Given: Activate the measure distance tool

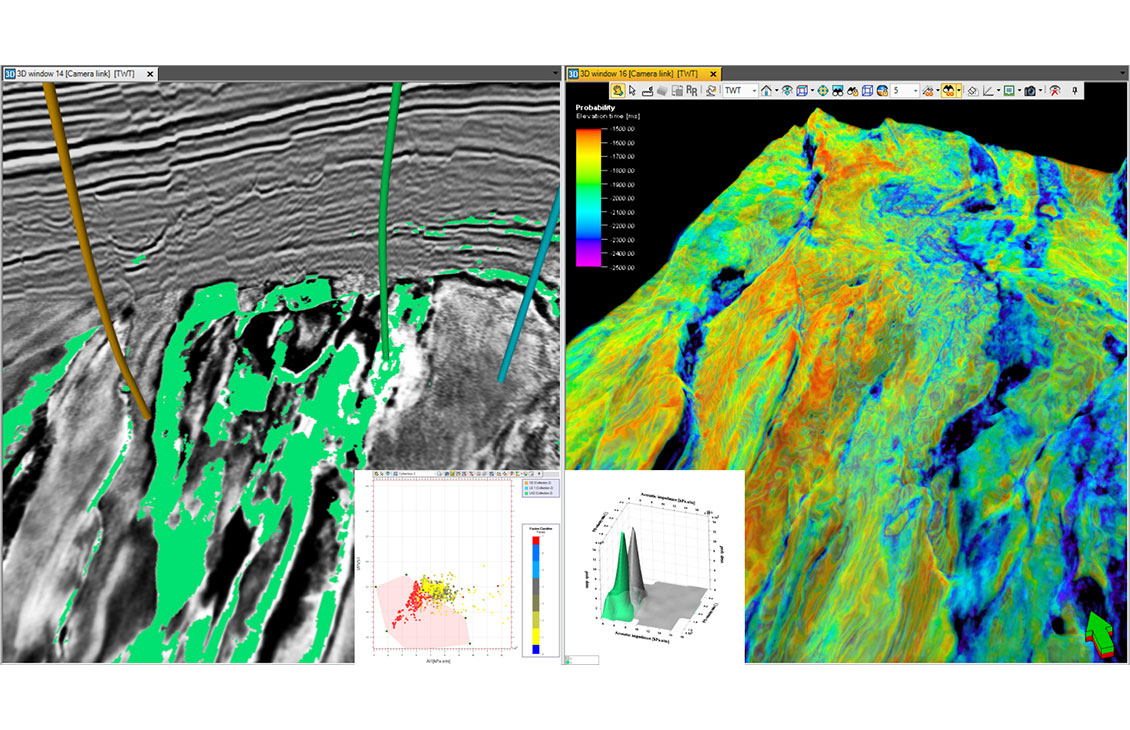Looking at the screenshot, I should [x=648, y=89].
